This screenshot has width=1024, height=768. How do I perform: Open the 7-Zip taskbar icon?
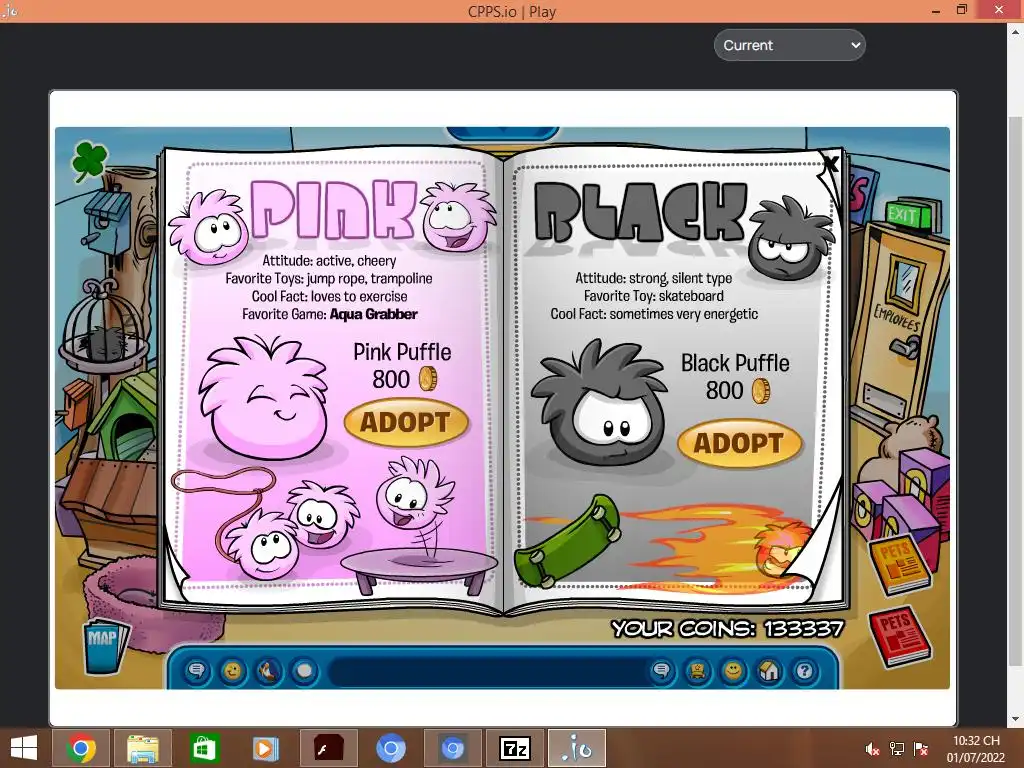pyautogui.click(x=515, y=748)
